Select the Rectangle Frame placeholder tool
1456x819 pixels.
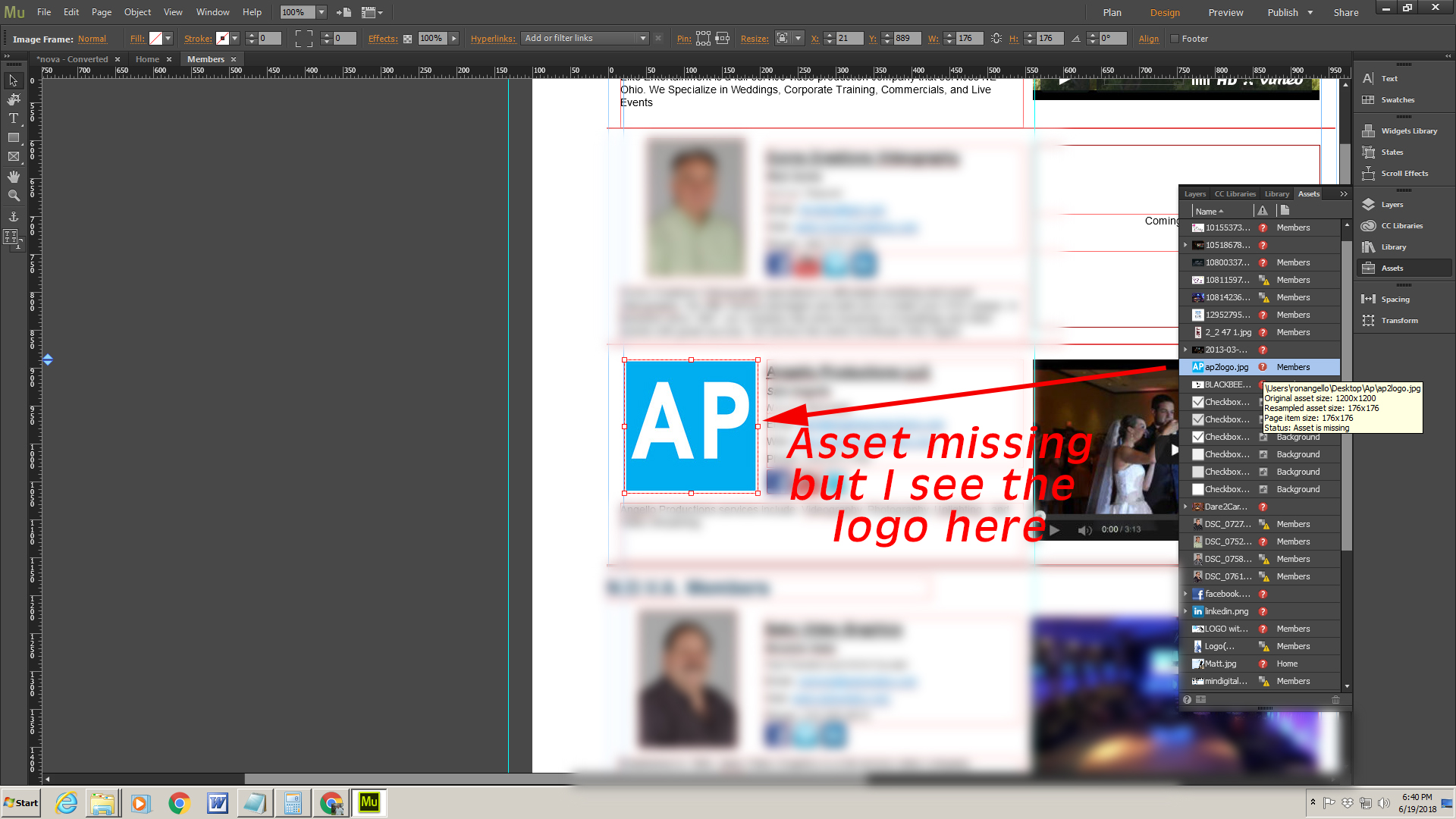tap(13, 156)
